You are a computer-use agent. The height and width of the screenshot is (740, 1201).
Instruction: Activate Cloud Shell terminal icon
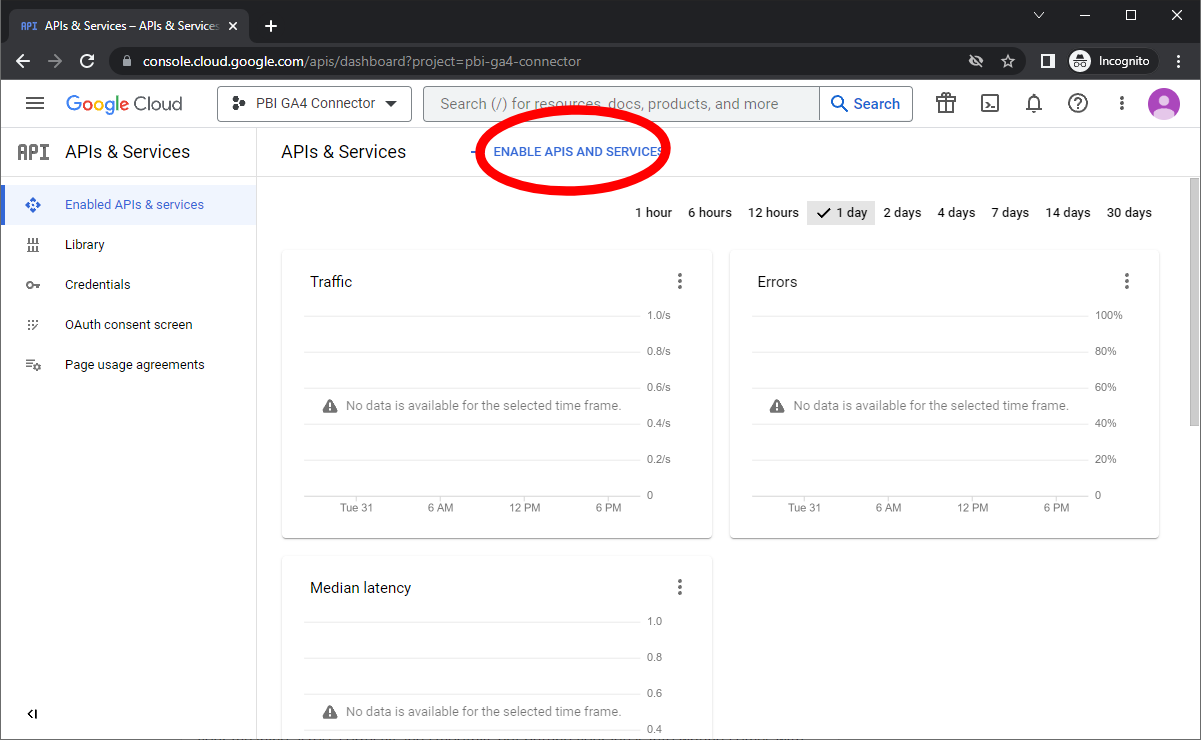(x=990, y=103)
